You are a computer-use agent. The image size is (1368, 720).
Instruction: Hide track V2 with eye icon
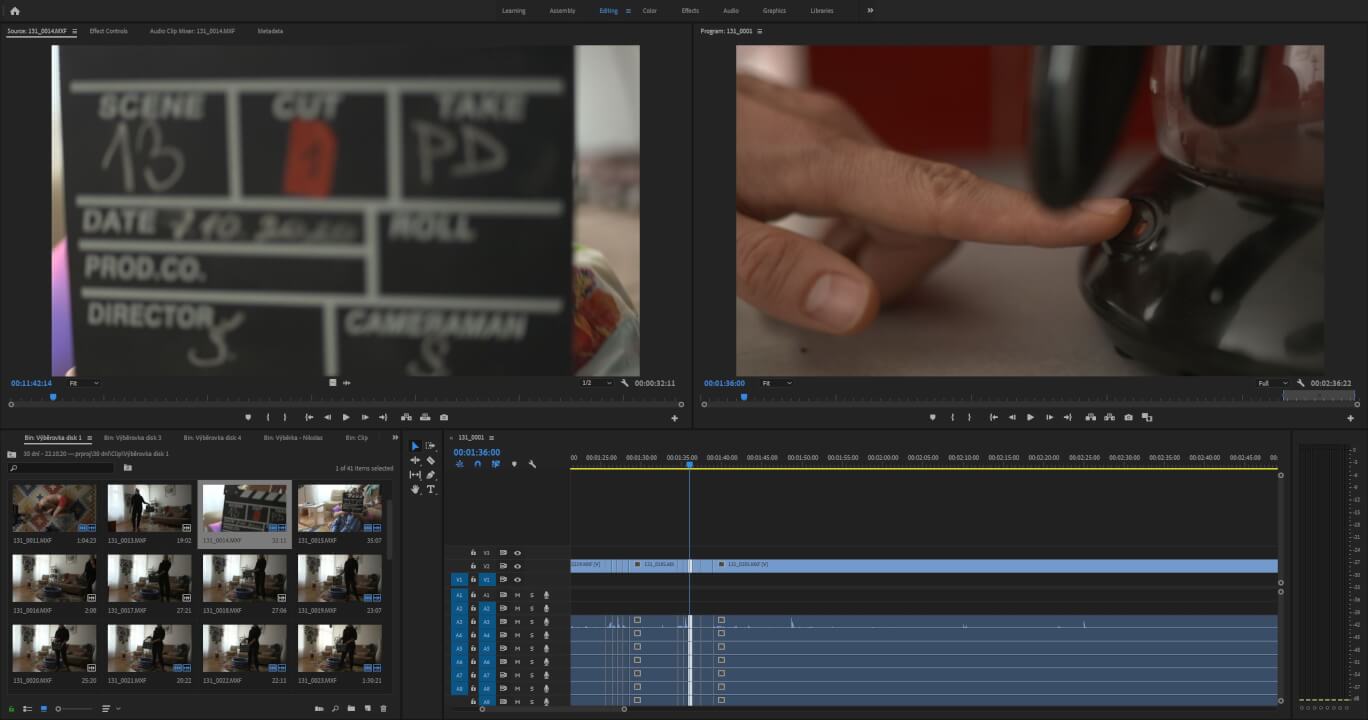point(517,566)
